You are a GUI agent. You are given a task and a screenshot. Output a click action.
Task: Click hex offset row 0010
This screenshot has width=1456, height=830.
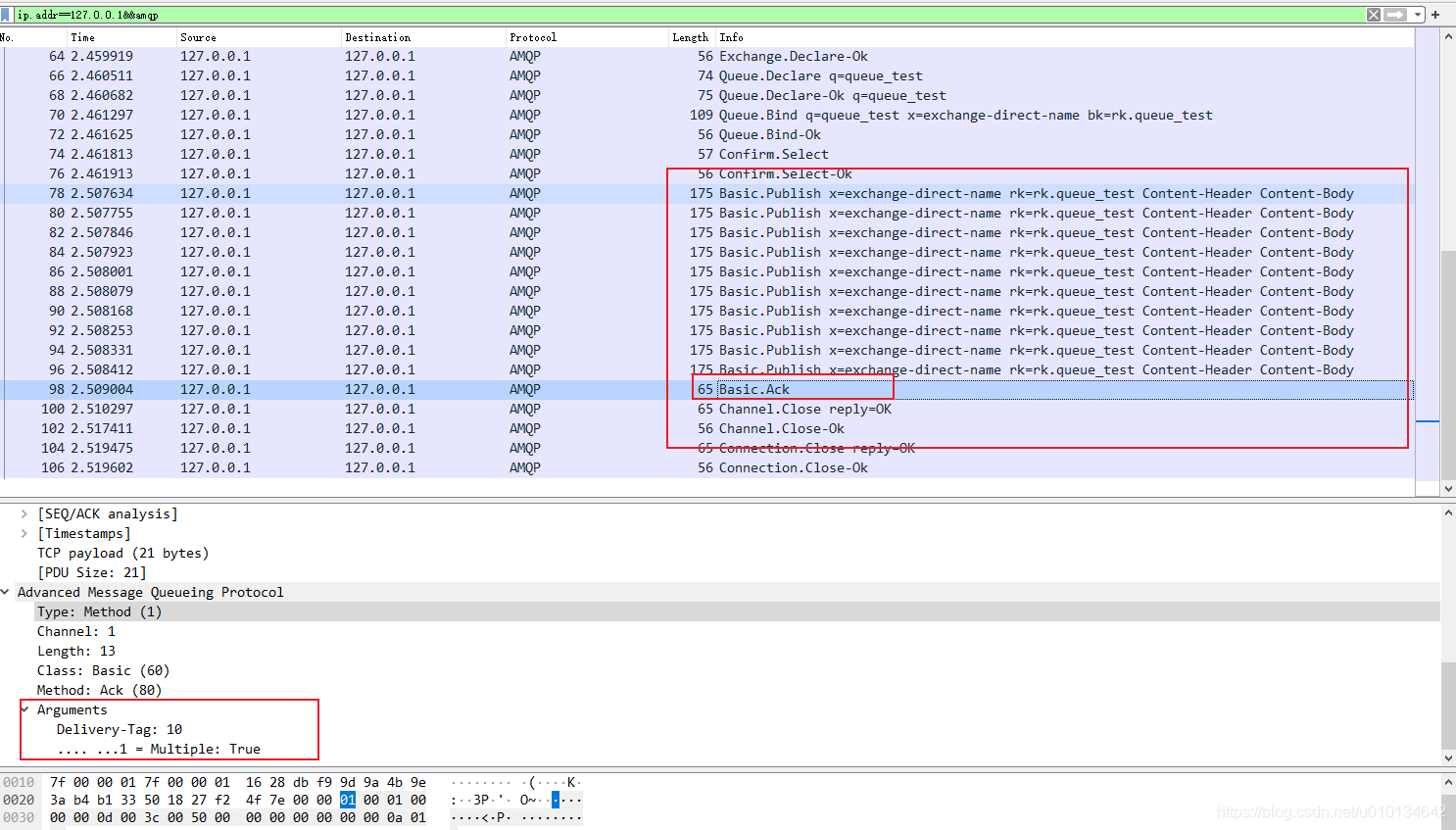coord(19,782)
